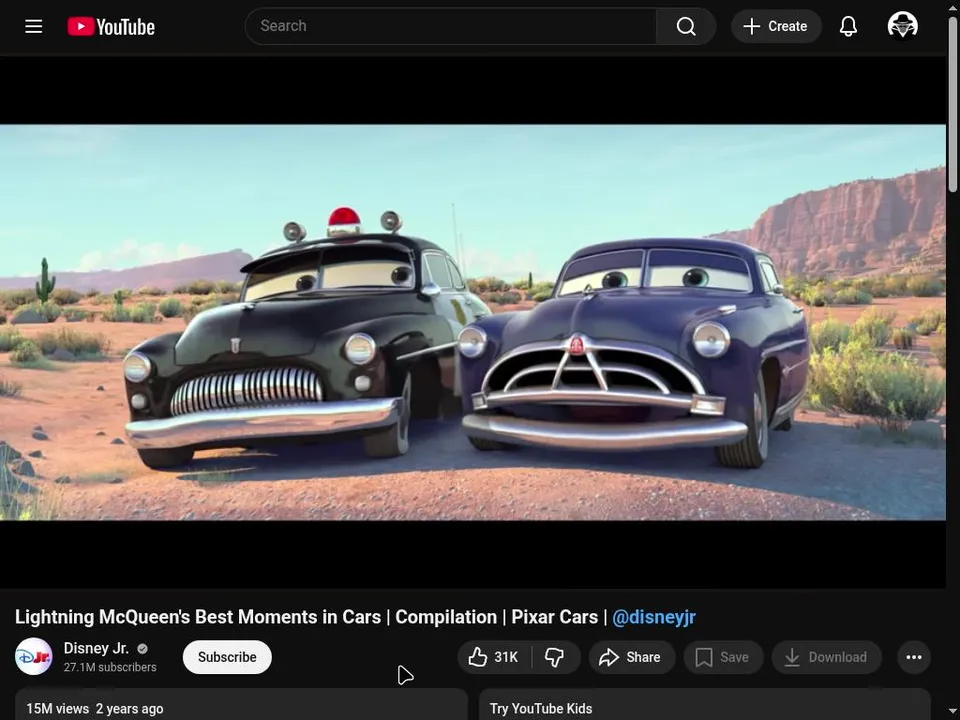The height and width of the screenshot is (720, 960).
Task: Click the video player to pause
Action: pos(473,322)
